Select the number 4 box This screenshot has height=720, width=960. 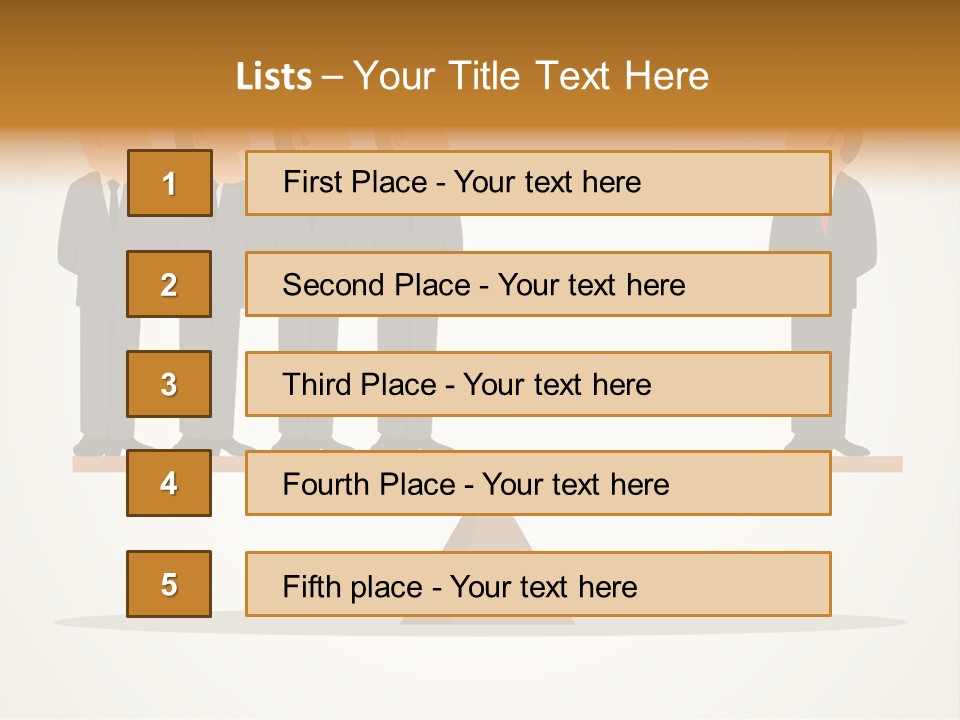pyautogui.click(x=169, y=483)
